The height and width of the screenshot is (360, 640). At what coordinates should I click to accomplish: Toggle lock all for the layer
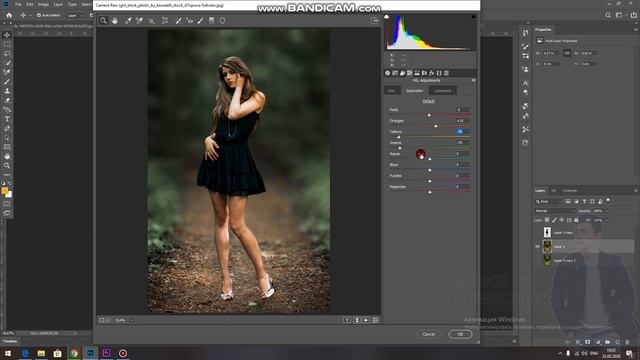point(576,220)
